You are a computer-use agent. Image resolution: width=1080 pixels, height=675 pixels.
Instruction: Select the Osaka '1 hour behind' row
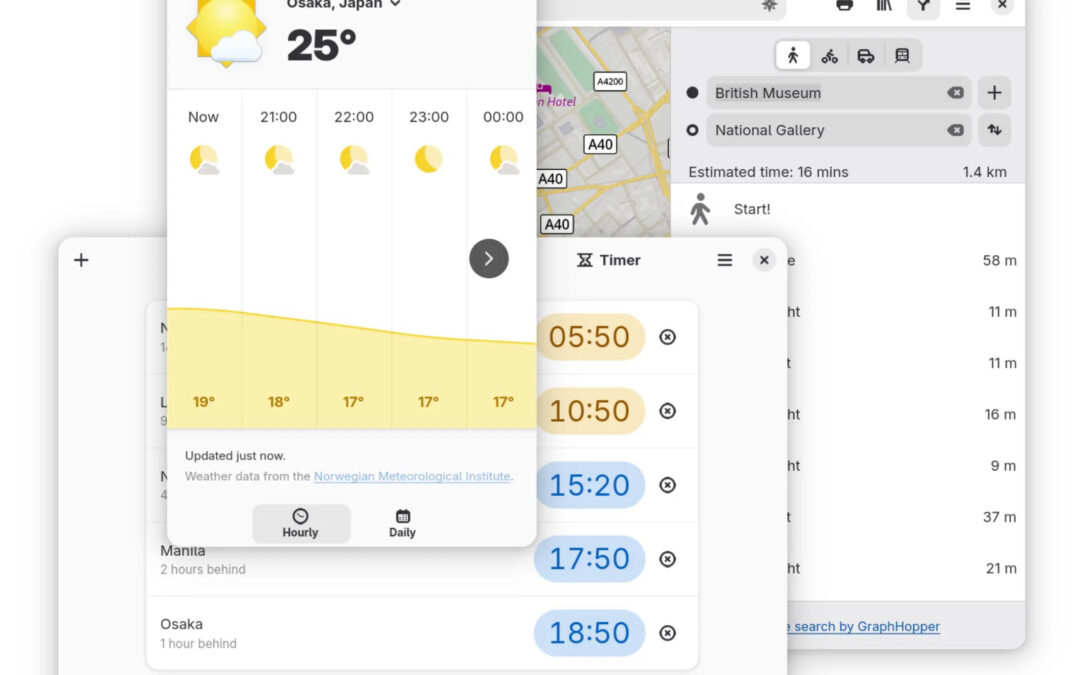[x=422, y=633]
